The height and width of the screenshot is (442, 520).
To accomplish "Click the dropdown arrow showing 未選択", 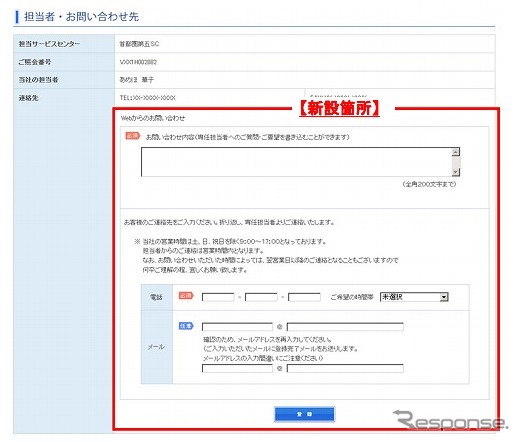I will pos(444,297).
